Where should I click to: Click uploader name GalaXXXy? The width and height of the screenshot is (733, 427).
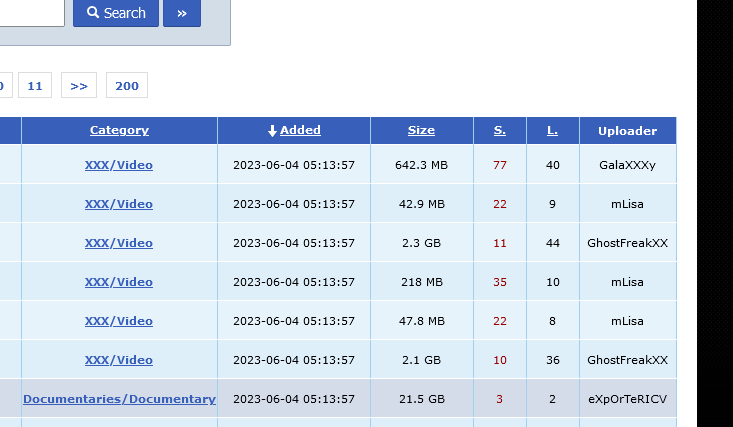tap(627, 165)
